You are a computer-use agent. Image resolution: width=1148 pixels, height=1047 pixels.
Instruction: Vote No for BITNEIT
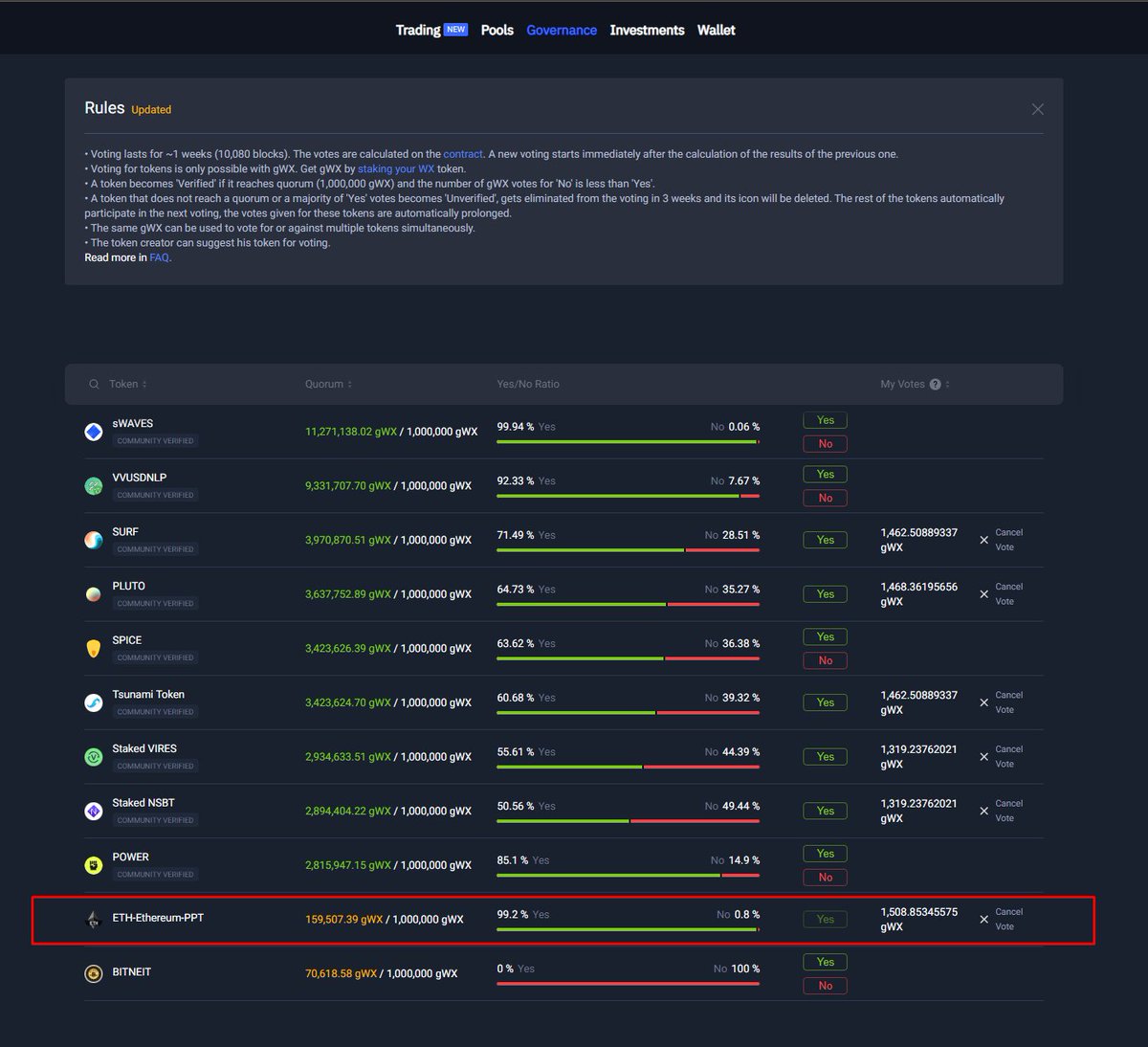pyautogui.click(x=826, y=986)
